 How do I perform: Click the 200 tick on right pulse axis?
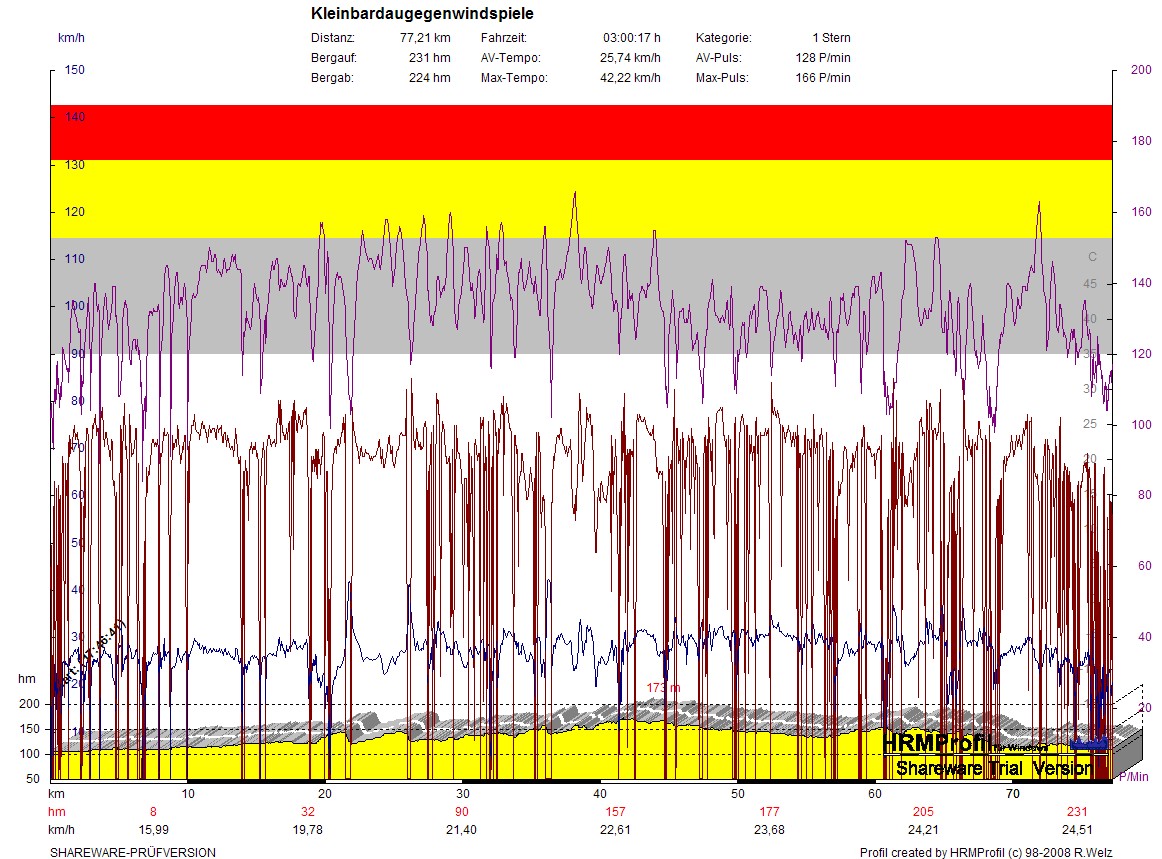1139,70
